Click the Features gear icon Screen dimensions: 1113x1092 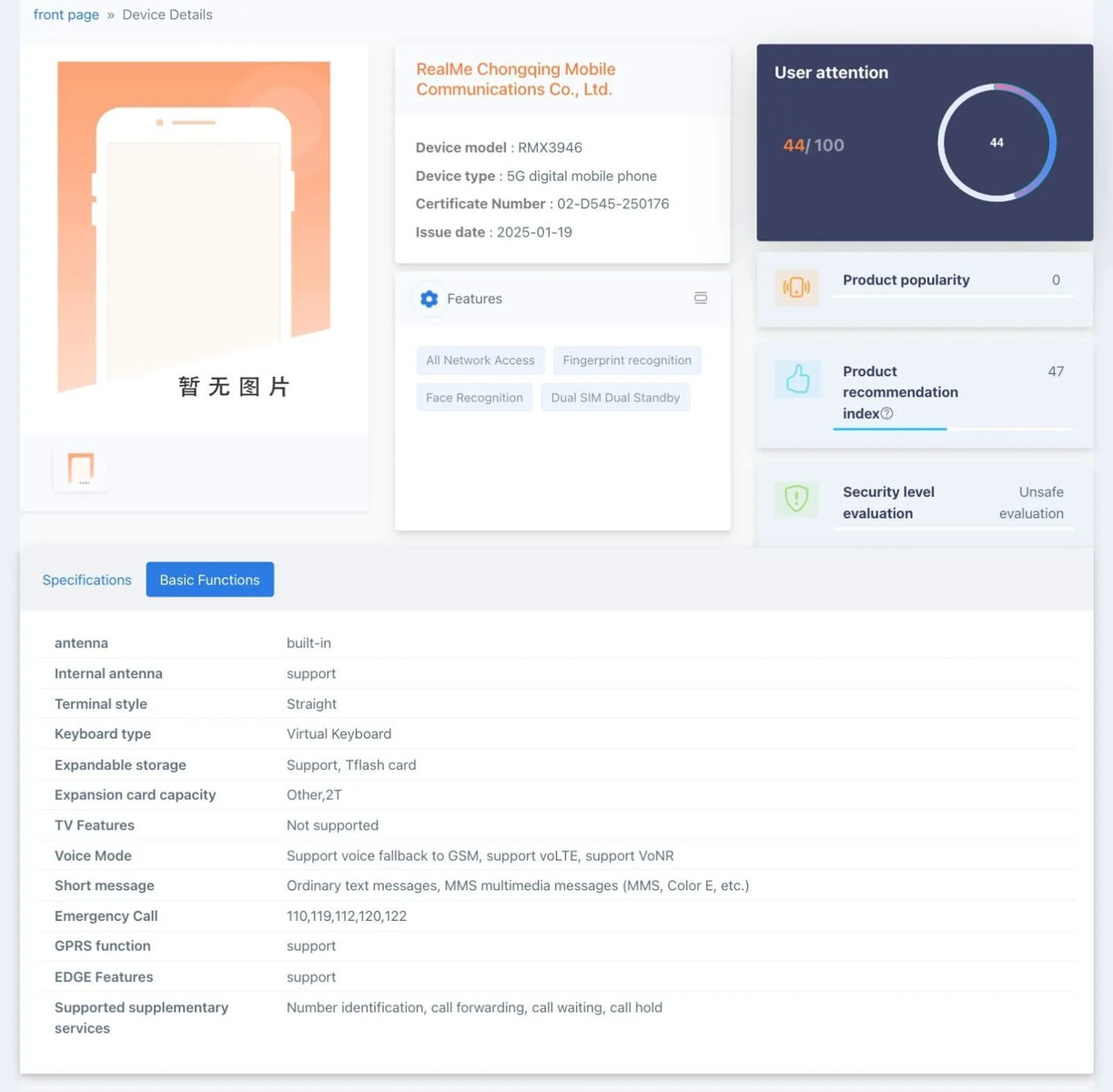(x=429, y=298)
